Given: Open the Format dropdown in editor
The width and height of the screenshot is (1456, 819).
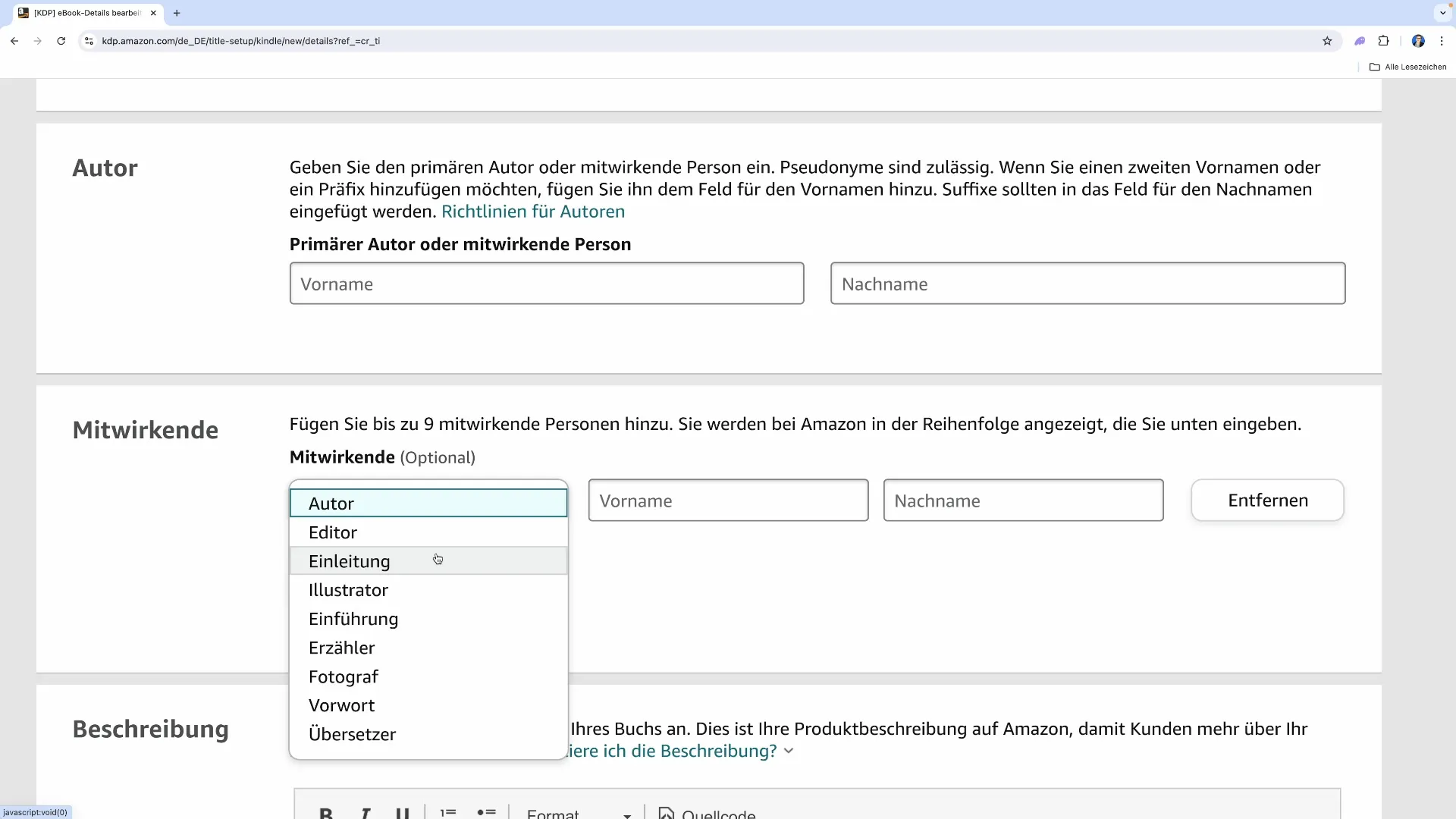Looking at the screenshot, I should point(578,814).
